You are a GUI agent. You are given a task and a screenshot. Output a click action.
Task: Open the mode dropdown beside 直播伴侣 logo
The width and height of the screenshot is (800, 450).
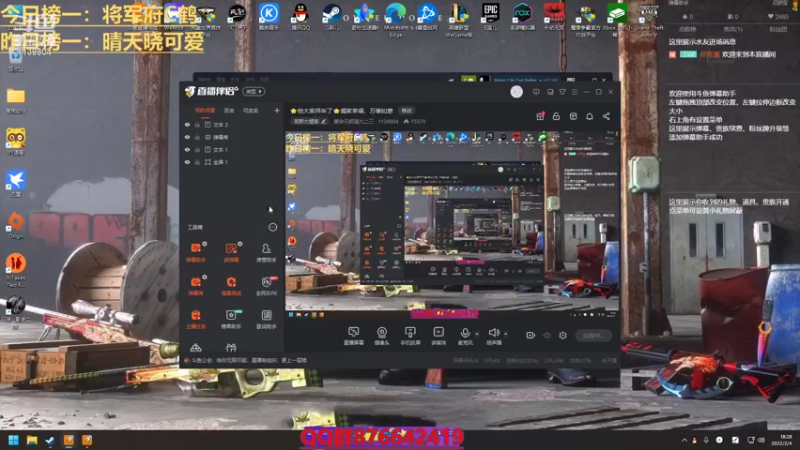pos(254,91)
